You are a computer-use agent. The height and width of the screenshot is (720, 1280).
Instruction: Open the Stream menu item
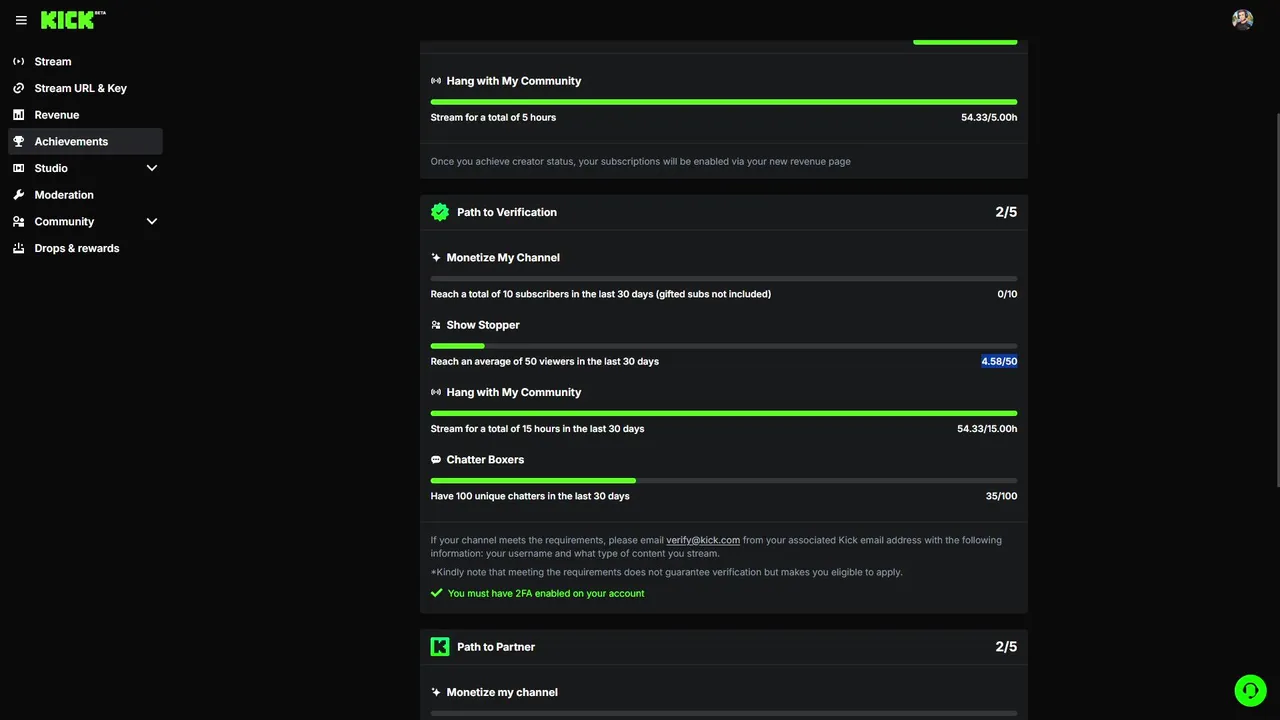click(52, 62)
